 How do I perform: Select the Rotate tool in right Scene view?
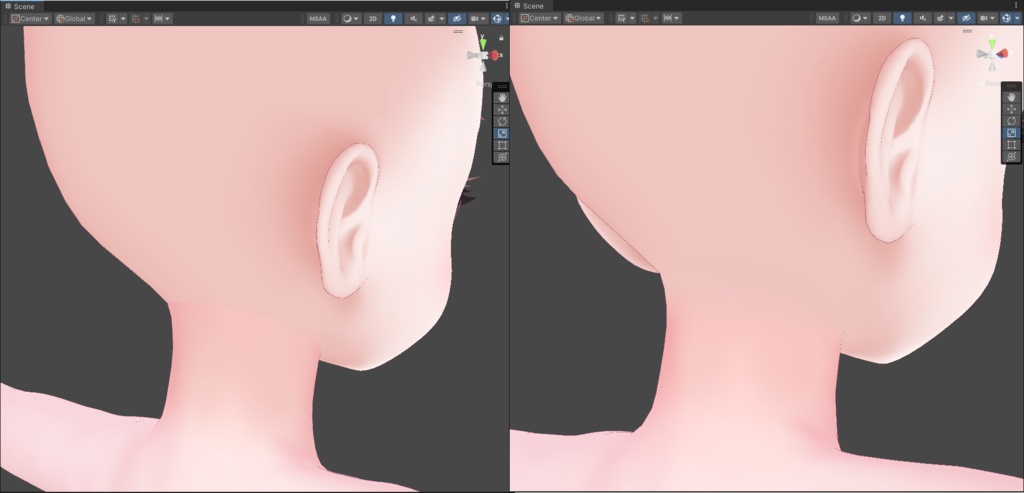pos(1011,121)
